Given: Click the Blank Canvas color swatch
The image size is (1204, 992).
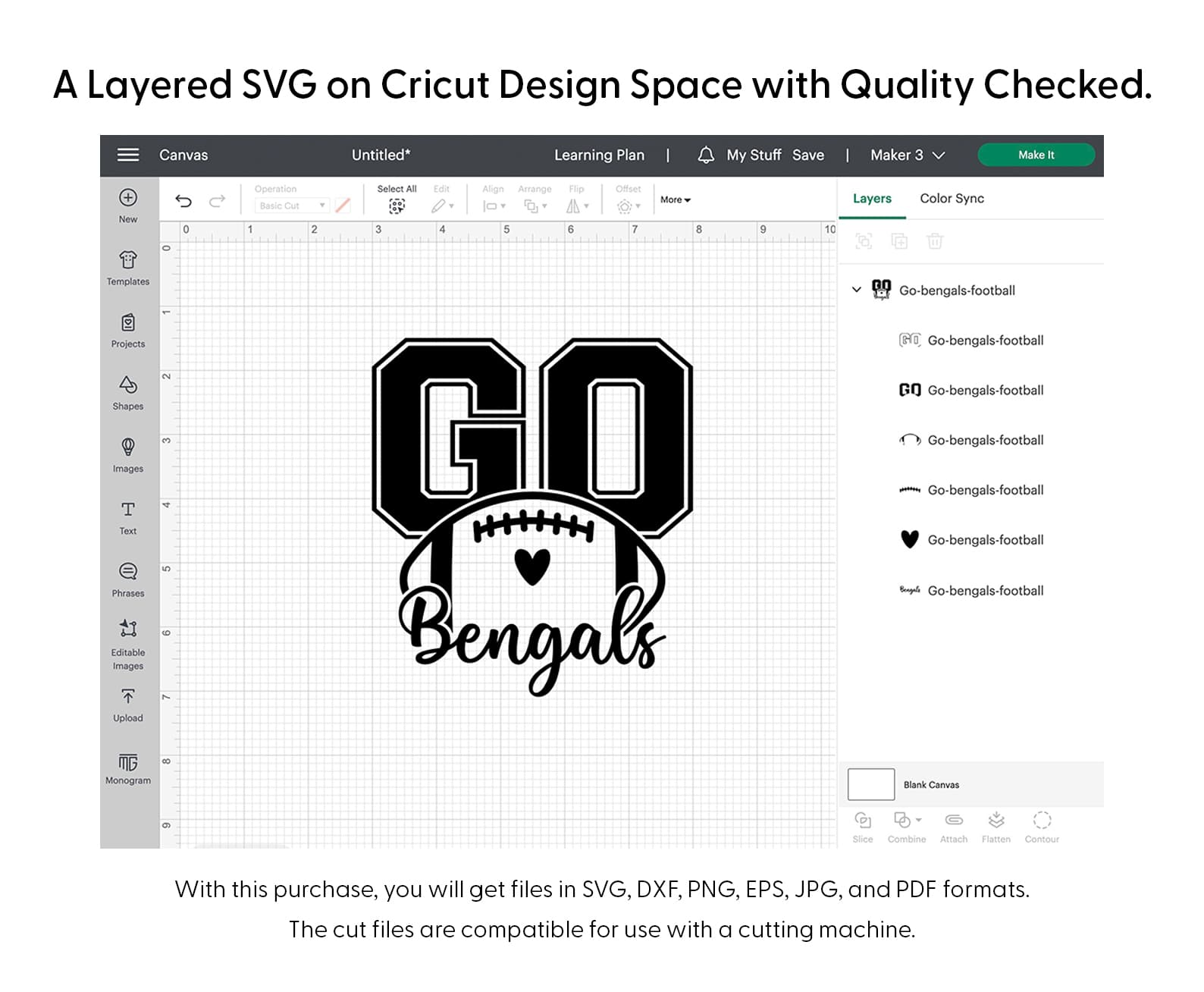Looking at the screenshot, I should tap(870, 784).
